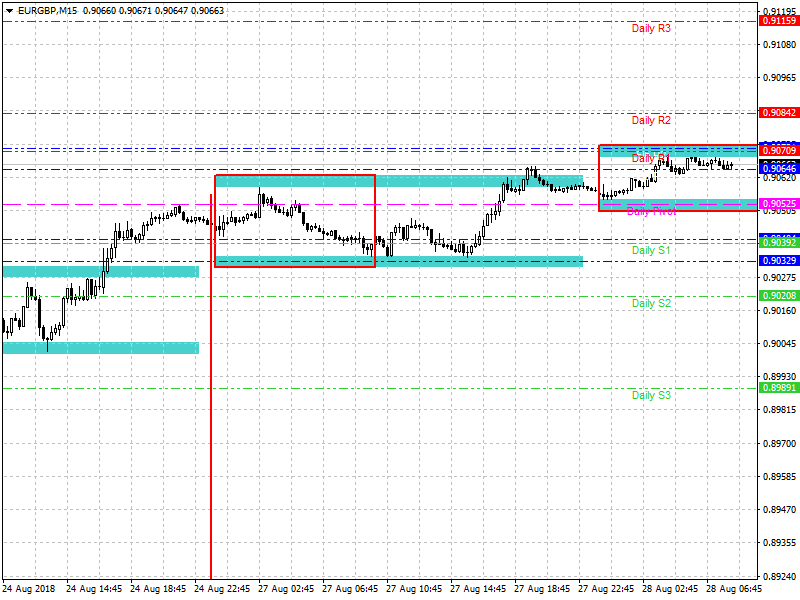The width and height of the screenshot is (800, 600).
Task: Click the triangle arrow beside EURGBP,M15
Action: [9, 10]
